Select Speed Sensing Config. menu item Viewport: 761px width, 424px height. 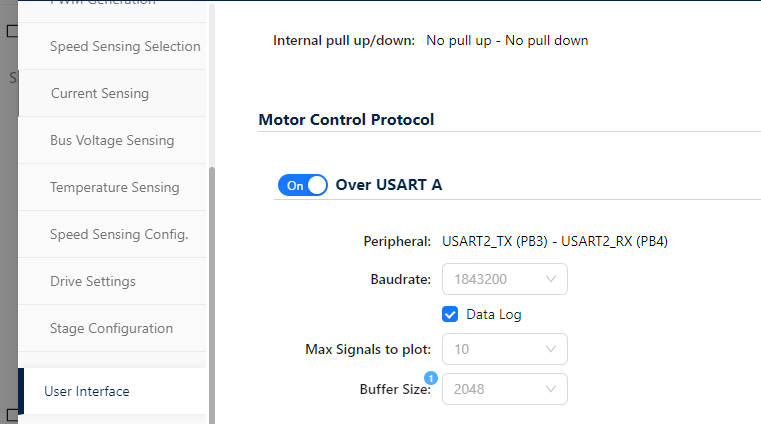click(x=119, y=234)
